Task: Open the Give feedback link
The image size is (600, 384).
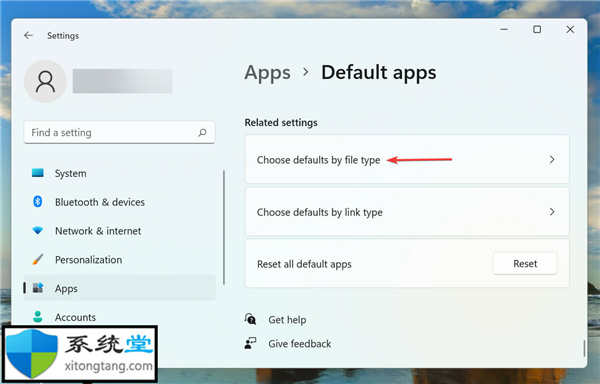Action: coord(300,343)
